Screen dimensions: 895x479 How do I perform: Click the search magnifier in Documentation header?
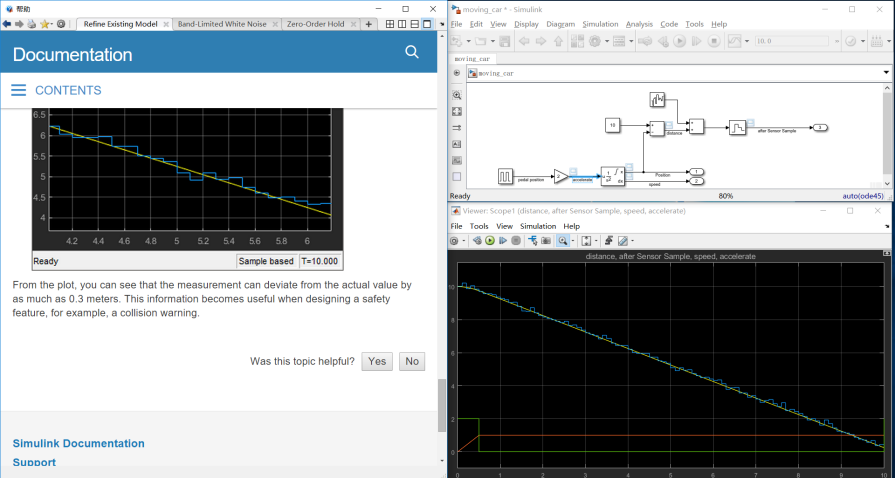point(411,53)
